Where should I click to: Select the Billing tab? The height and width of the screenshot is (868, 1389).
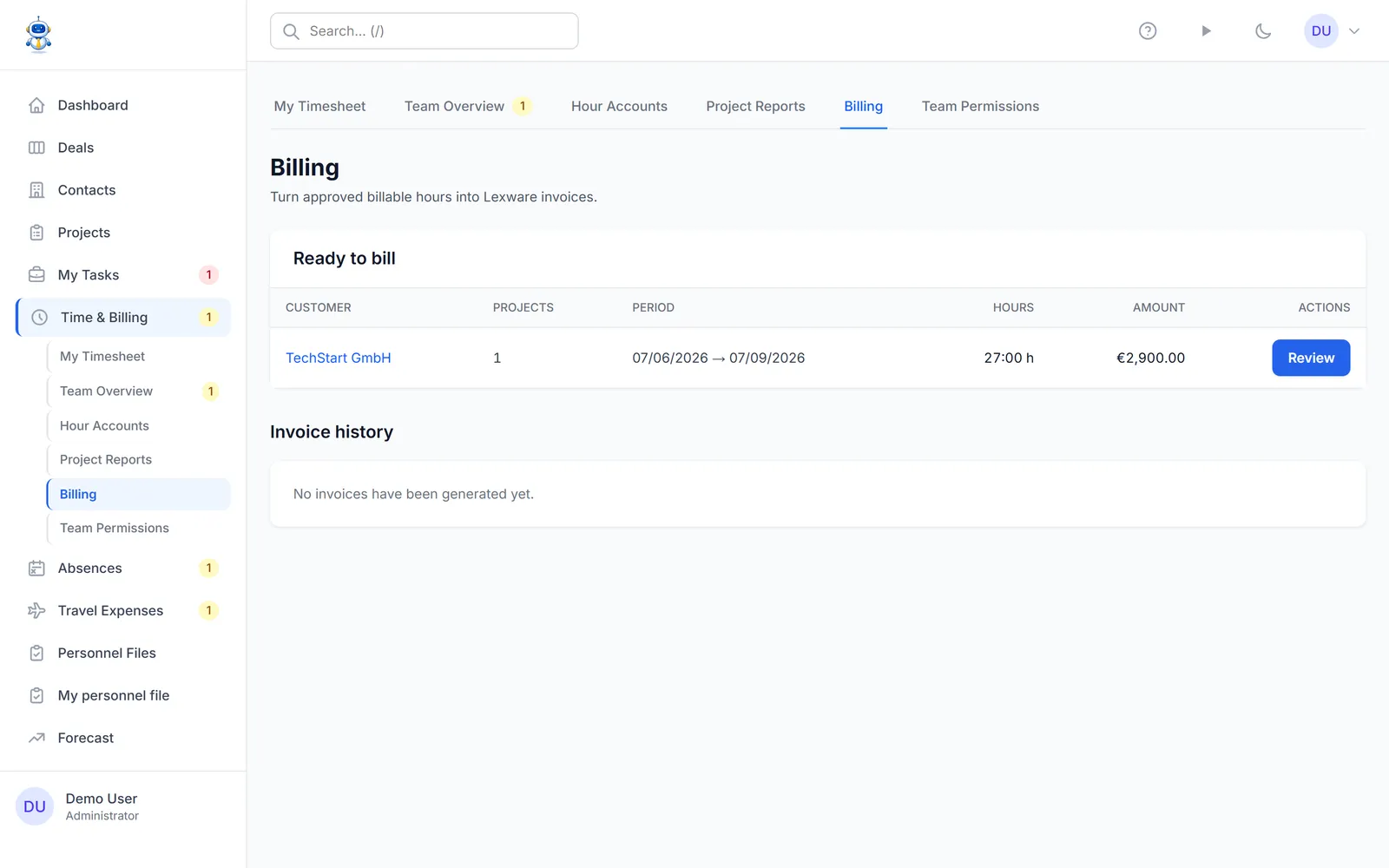pyautogui.click(x=863, y=106)
